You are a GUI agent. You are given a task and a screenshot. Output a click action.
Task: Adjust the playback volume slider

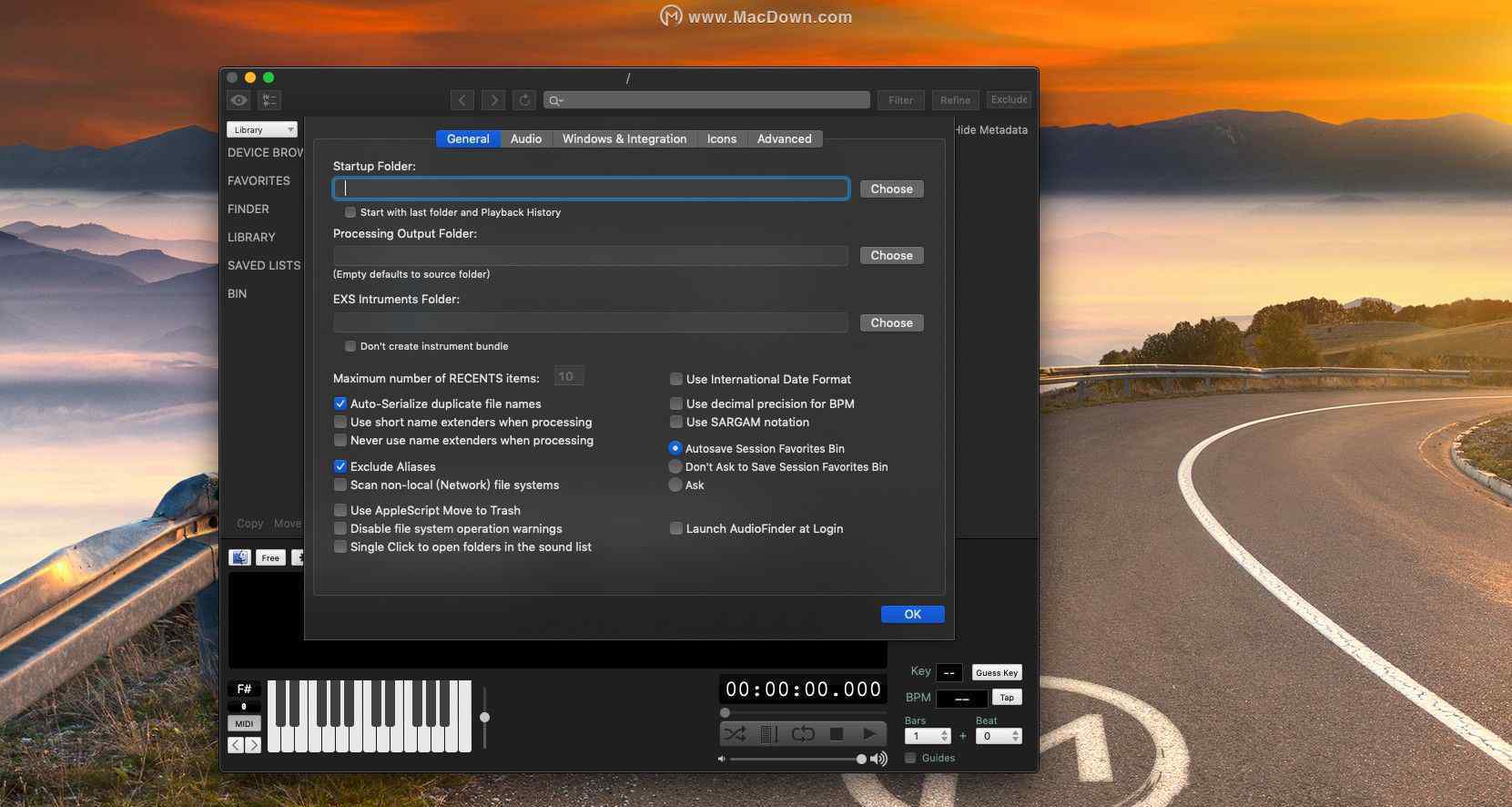[x=797, y=759]
